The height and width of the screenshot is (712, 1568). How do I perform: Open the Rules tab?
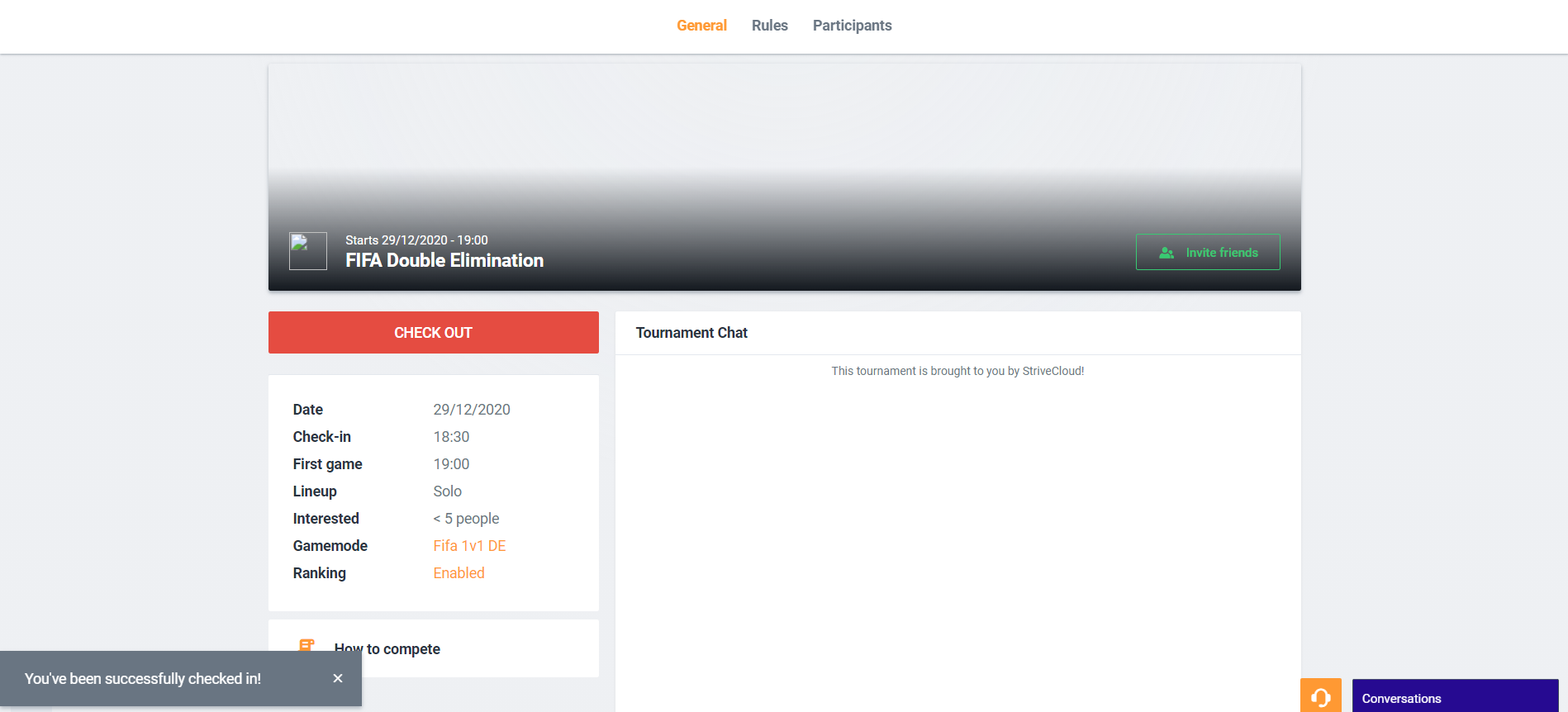click(769, 26)
